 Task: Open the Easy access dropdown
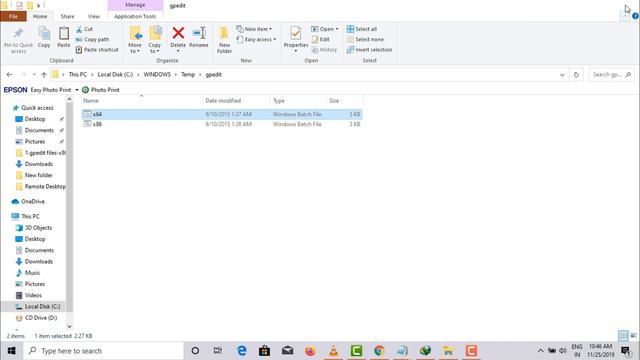click(256, 39)
